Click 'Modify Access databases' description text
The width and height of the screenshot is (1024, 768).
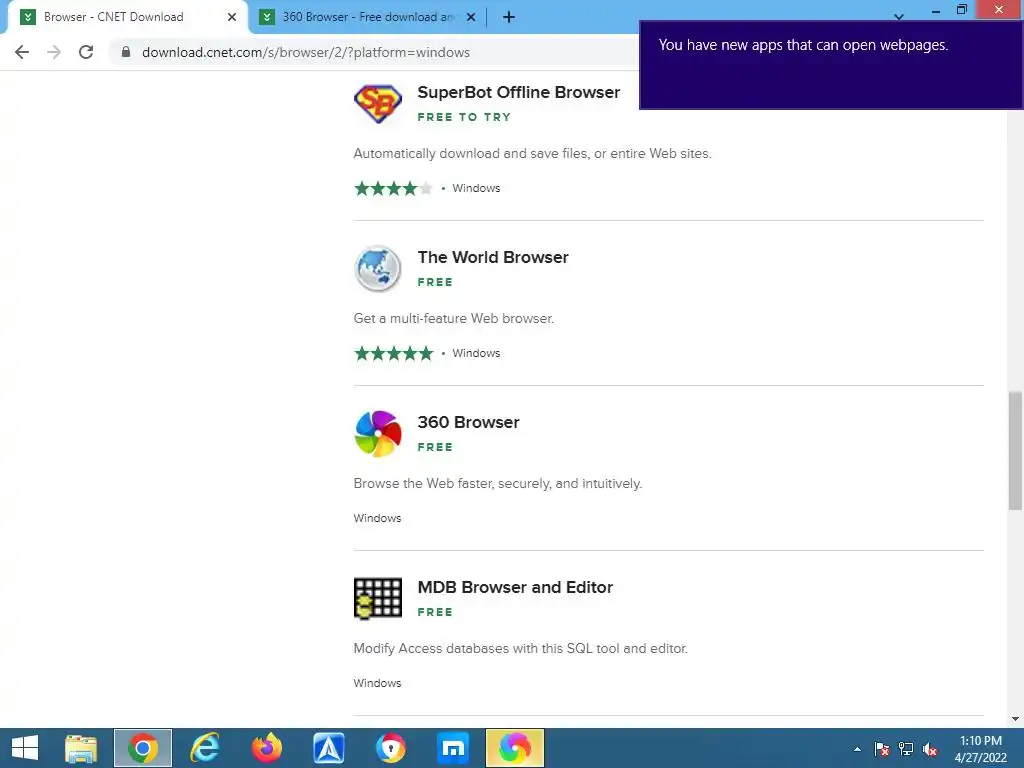pos(520,648)
